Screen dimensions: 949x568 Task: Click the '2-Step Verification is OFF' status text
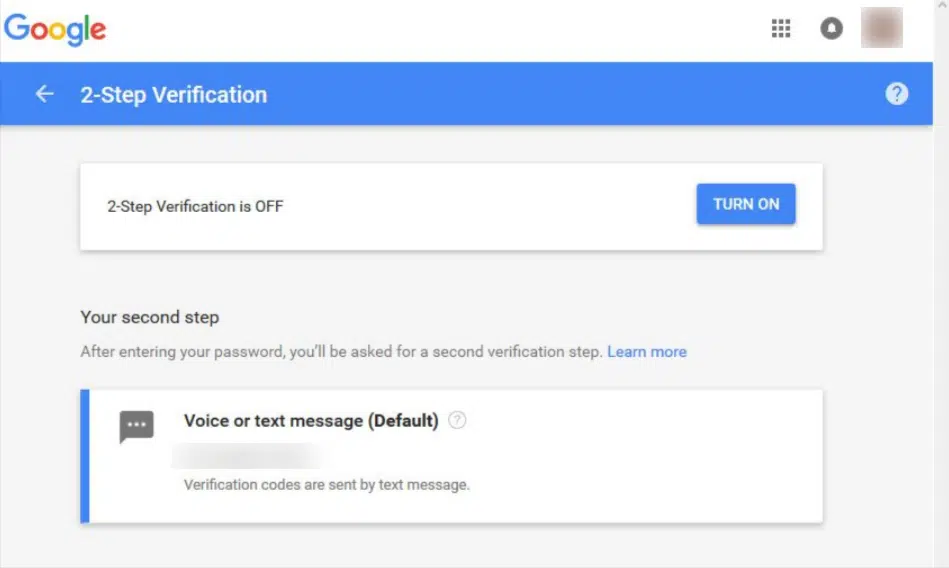tap(195, 206)
